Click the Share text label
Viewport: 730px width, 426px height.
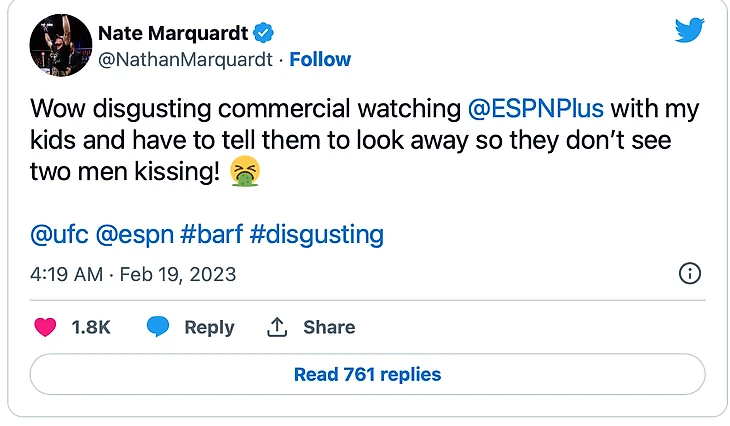tap(329, 327)
